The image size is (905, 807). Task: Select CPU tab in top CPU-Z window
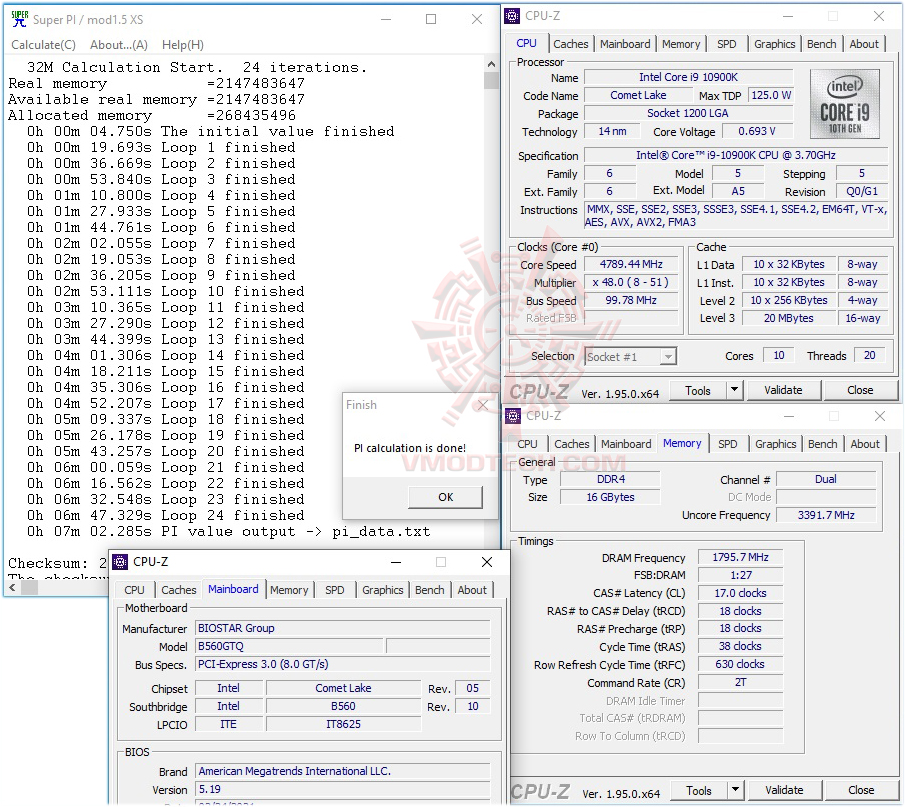(526, 43)
